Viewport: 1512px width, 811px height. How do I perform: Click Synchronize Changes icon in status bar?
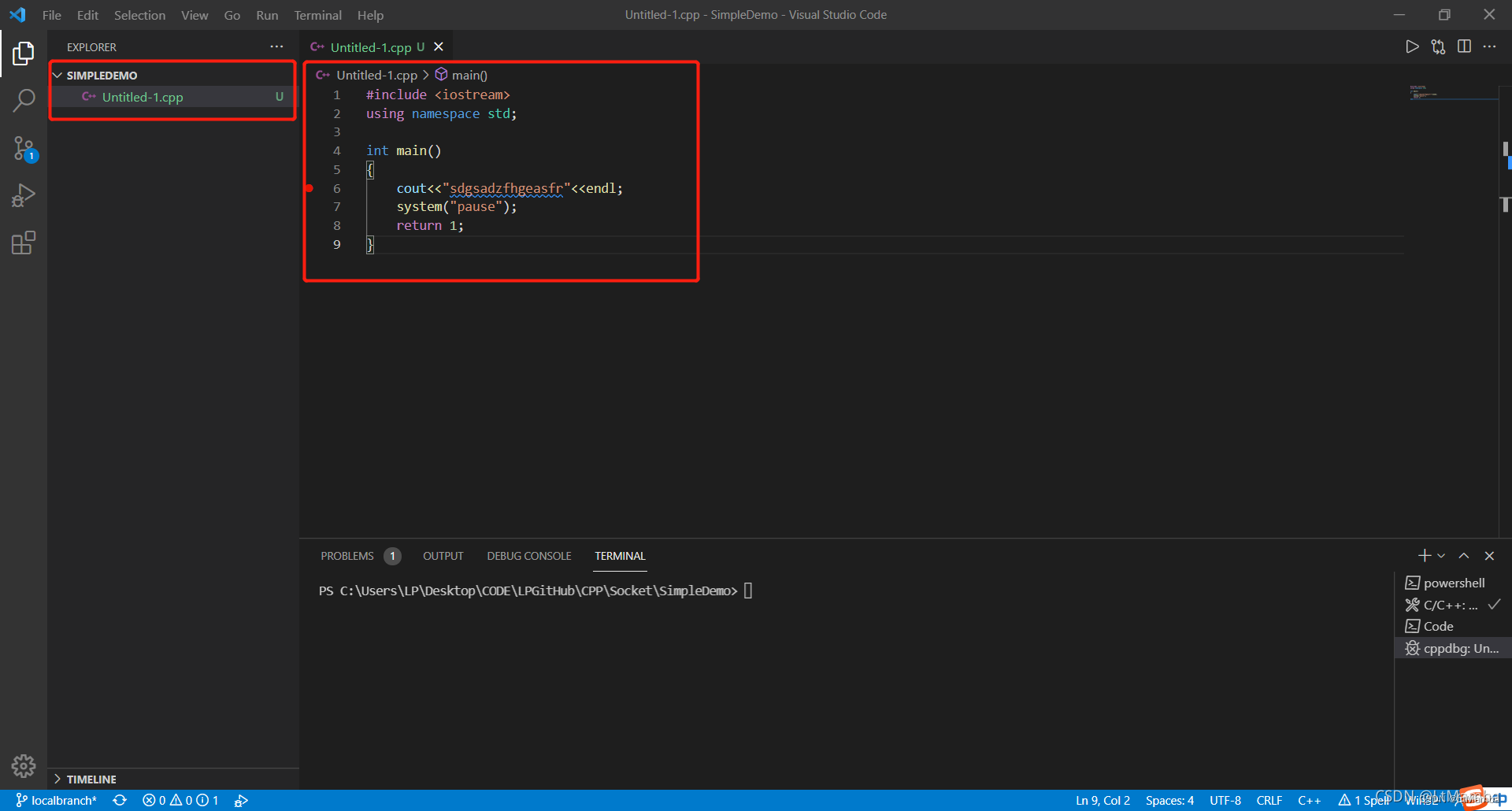120,800
